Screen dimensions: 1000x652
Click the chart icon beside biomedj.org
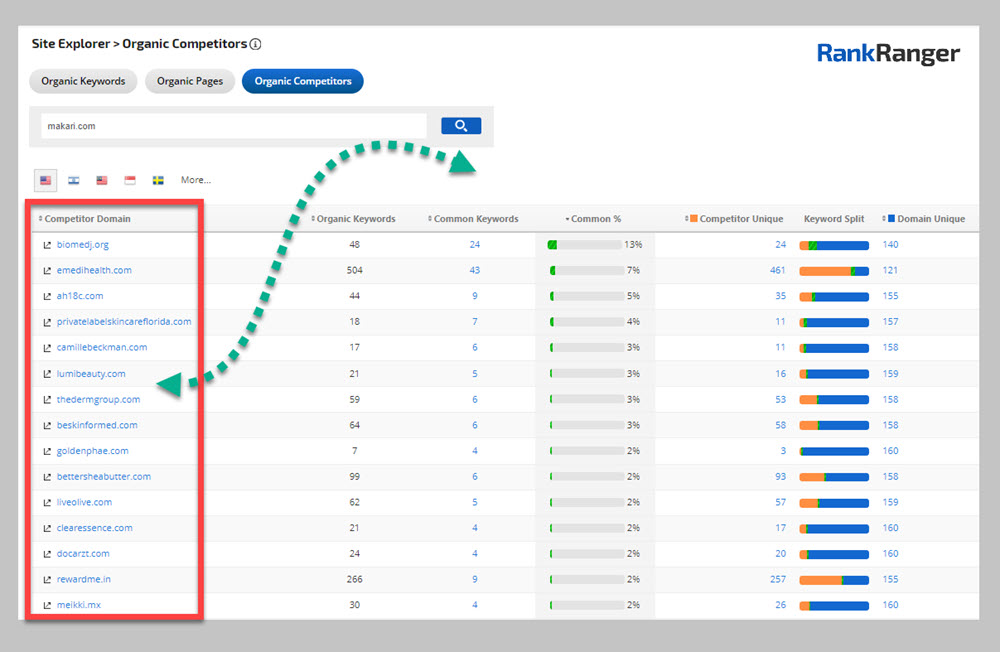pos(46,245)
